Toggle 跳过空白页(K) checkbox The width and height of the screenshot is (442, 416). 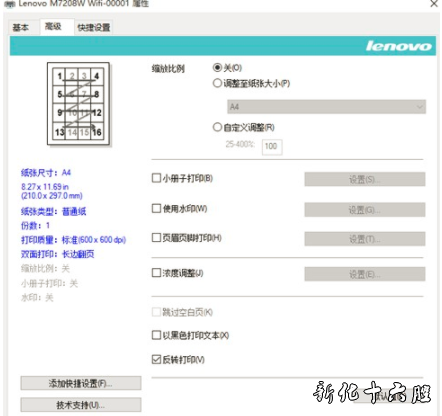tap(156, 312)
